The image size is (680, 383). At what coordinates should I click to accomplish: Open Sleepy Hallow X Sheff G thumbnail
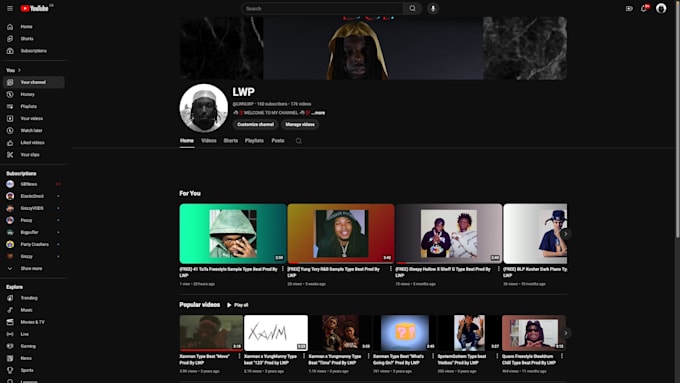[449, 234]
